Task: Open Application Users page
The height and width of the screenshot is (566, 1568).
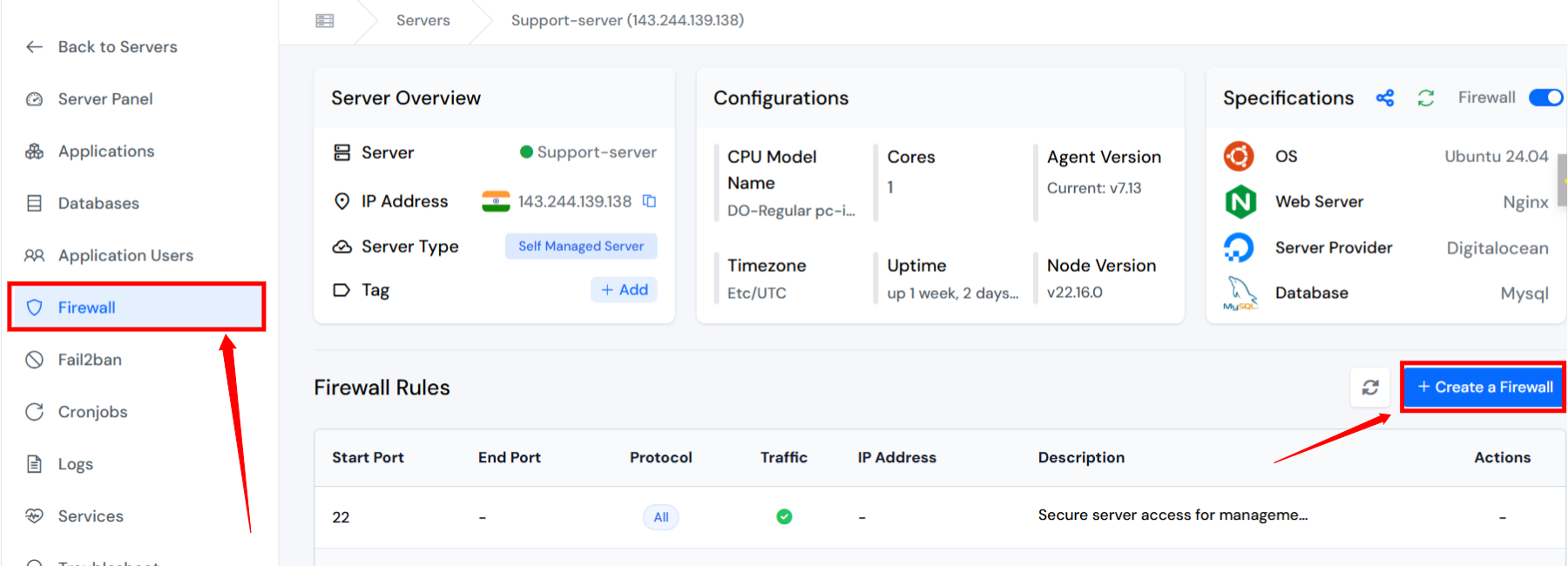Action: [x=125, y=256]
